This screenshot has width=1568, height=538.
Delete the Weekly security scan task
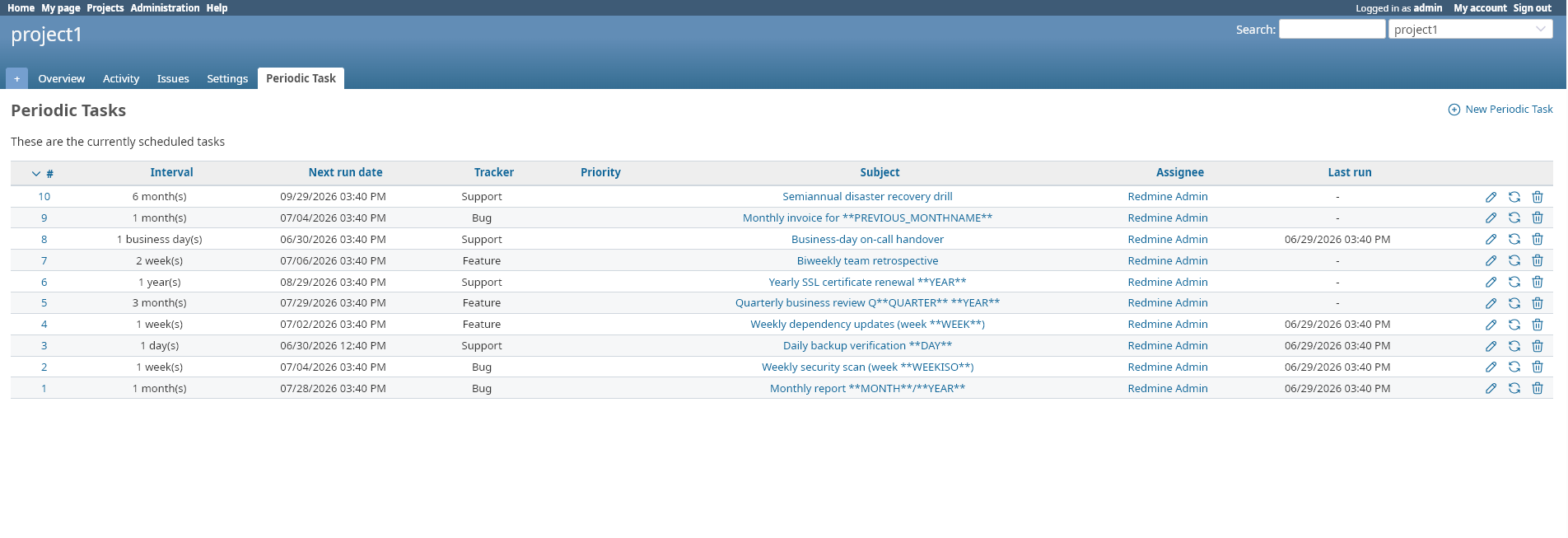1537,367
